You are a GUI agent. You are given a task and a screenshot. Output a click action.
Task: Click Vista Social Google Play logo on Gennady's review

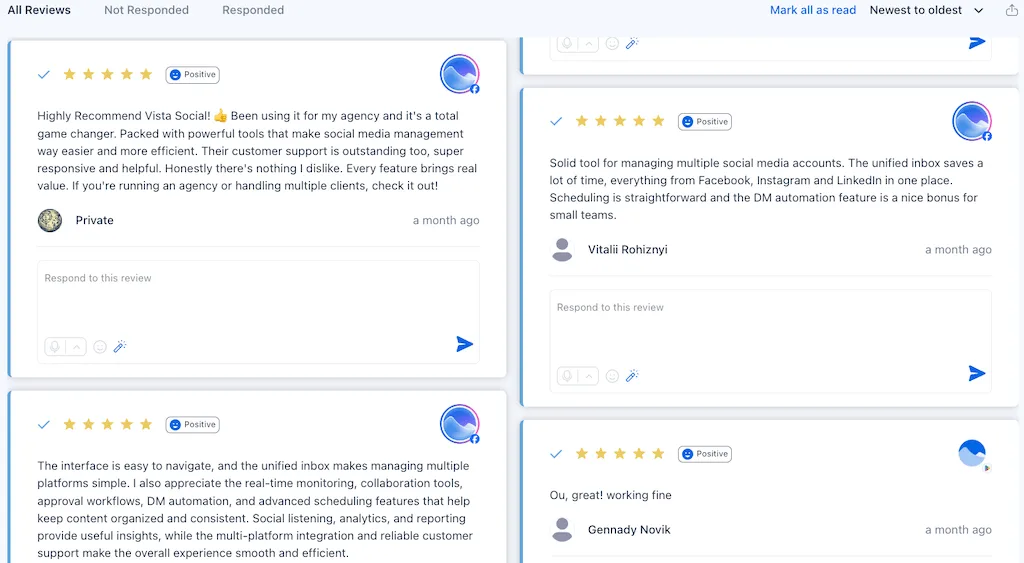point(972,454)
